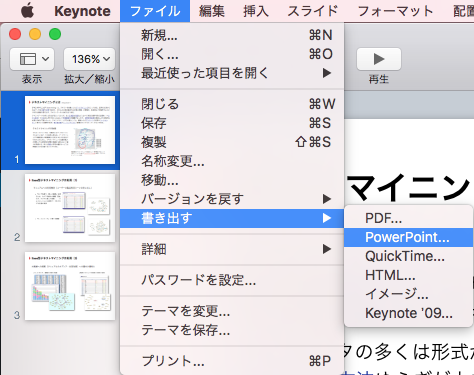Screen dimensions: 474x375
Task: Open the スライド menu
Action: 313,11
